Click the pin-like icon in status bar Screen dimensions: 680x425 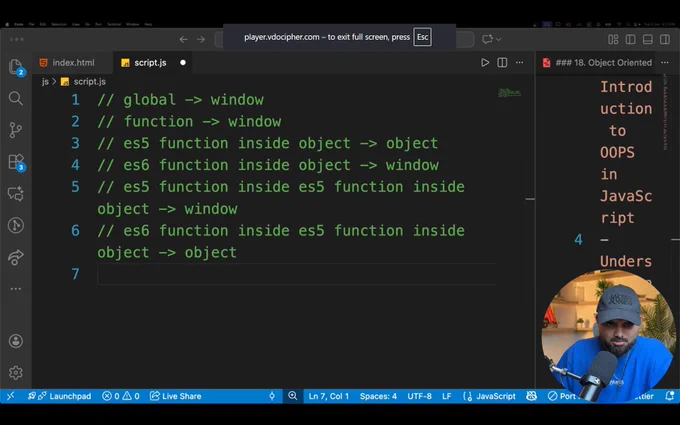[272, 396]
